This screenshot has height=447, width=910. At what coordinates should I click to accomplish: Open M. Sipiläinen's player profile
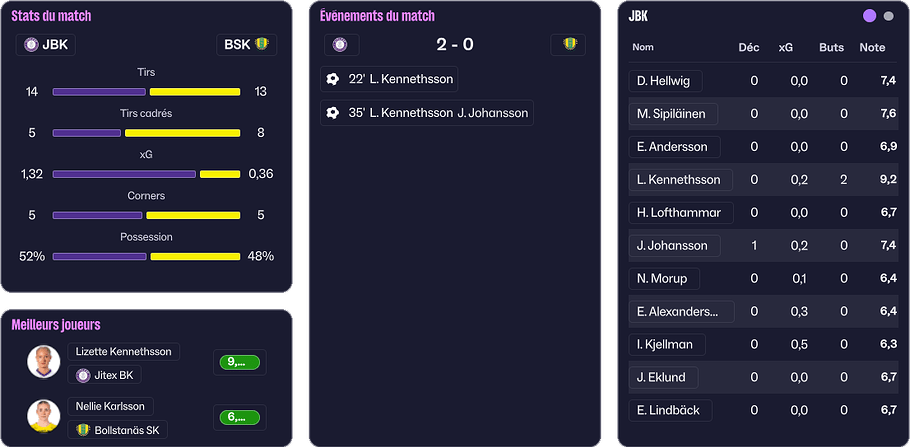tap(671, 114)
